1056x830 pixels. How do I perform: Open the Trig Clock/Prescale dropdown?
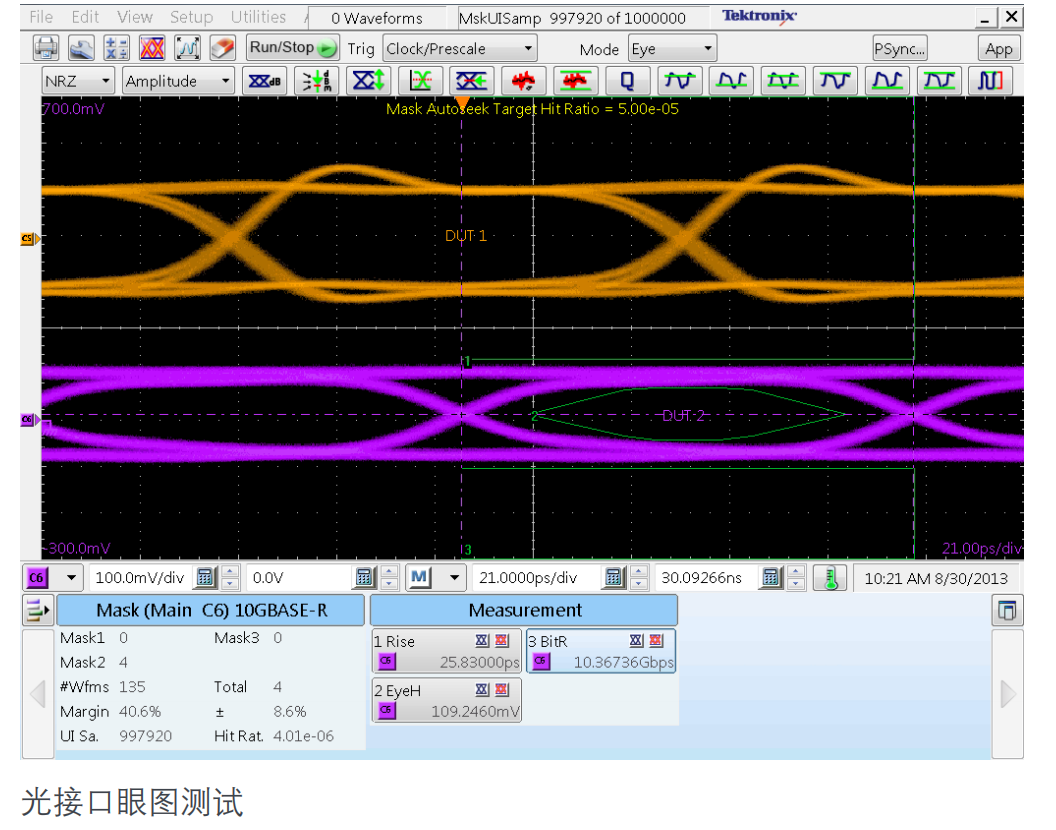459,48
